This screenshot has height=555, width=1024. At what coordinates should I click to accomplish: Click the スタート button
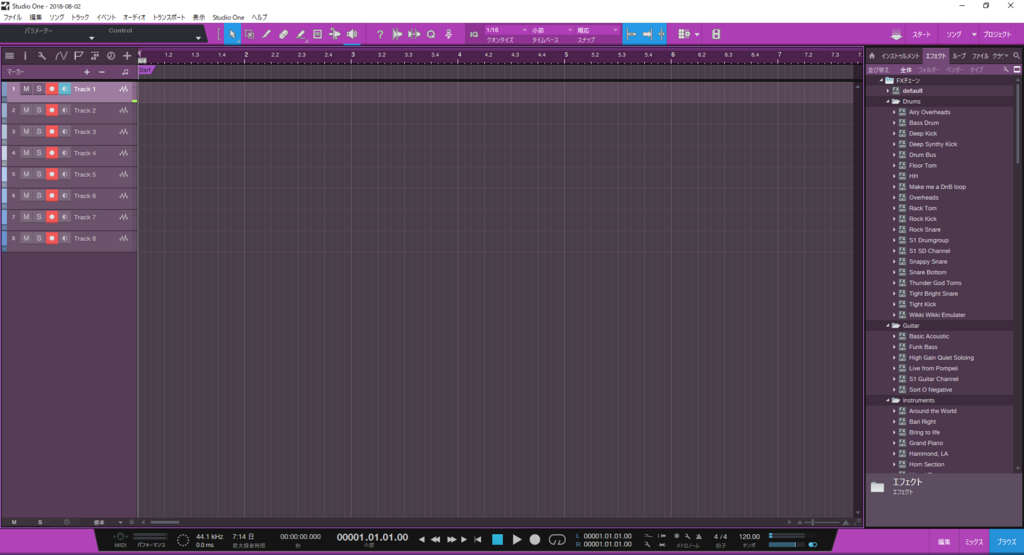(921, 35)
